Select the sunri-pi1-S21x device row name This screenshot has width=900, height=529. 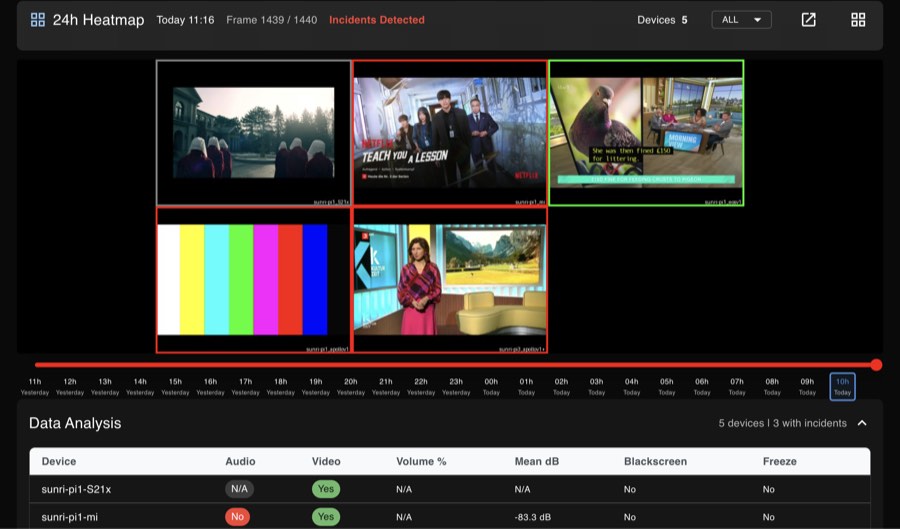pyautogui.click(x=76, y=489)
